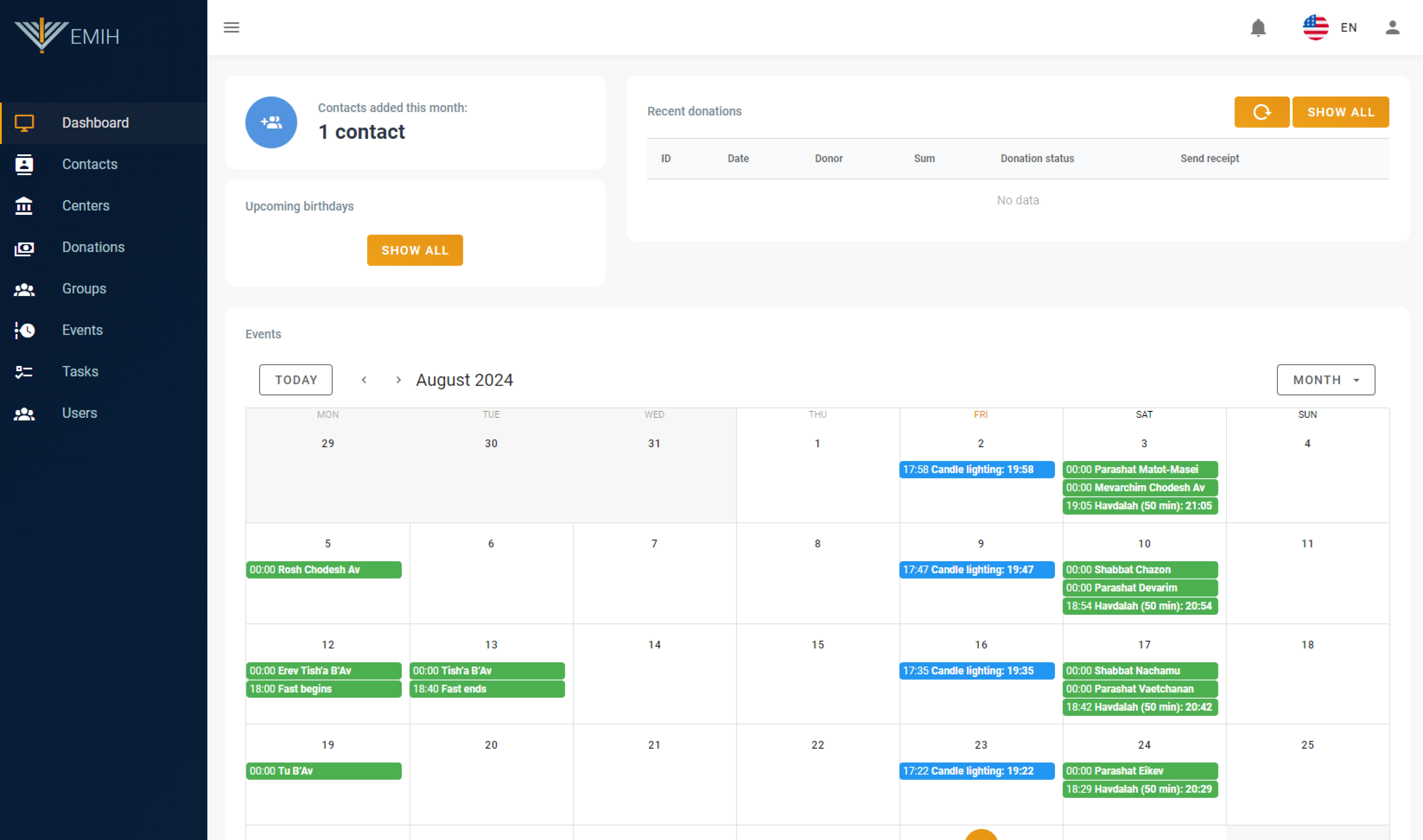Click the Tasks checklist icon in sidebar
The height and width of the screenshot is (840, 1423).
[24, 371]
